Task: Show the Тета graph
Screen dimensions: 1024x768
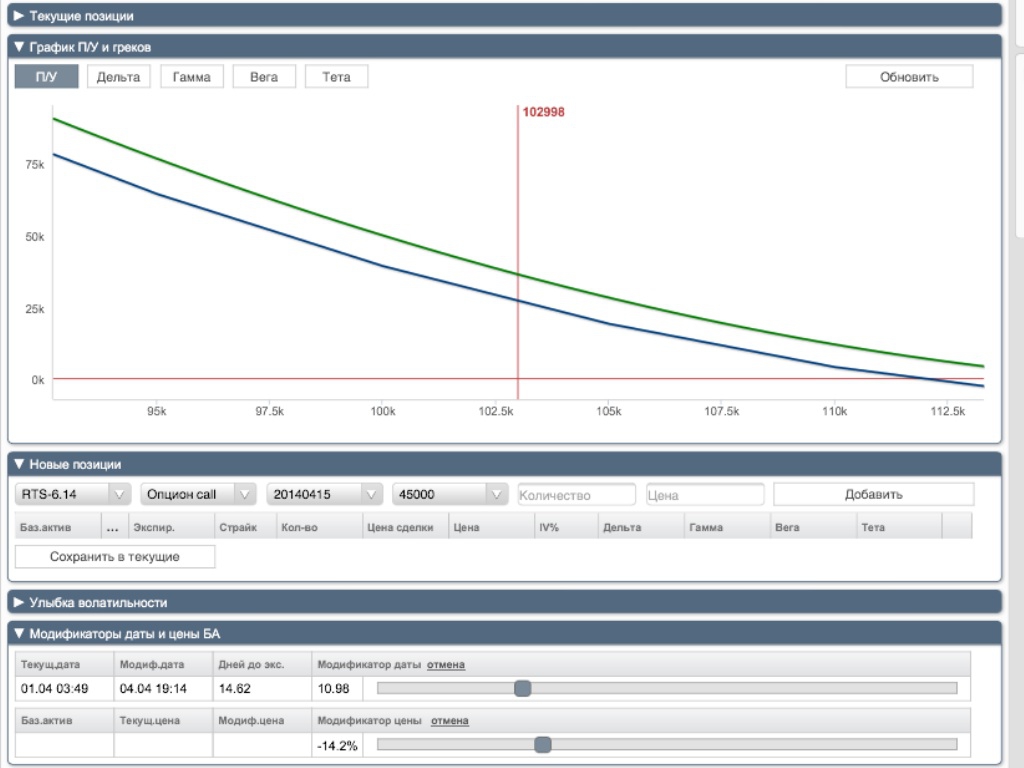Action: pyautogui.click(x=336, y=77)
